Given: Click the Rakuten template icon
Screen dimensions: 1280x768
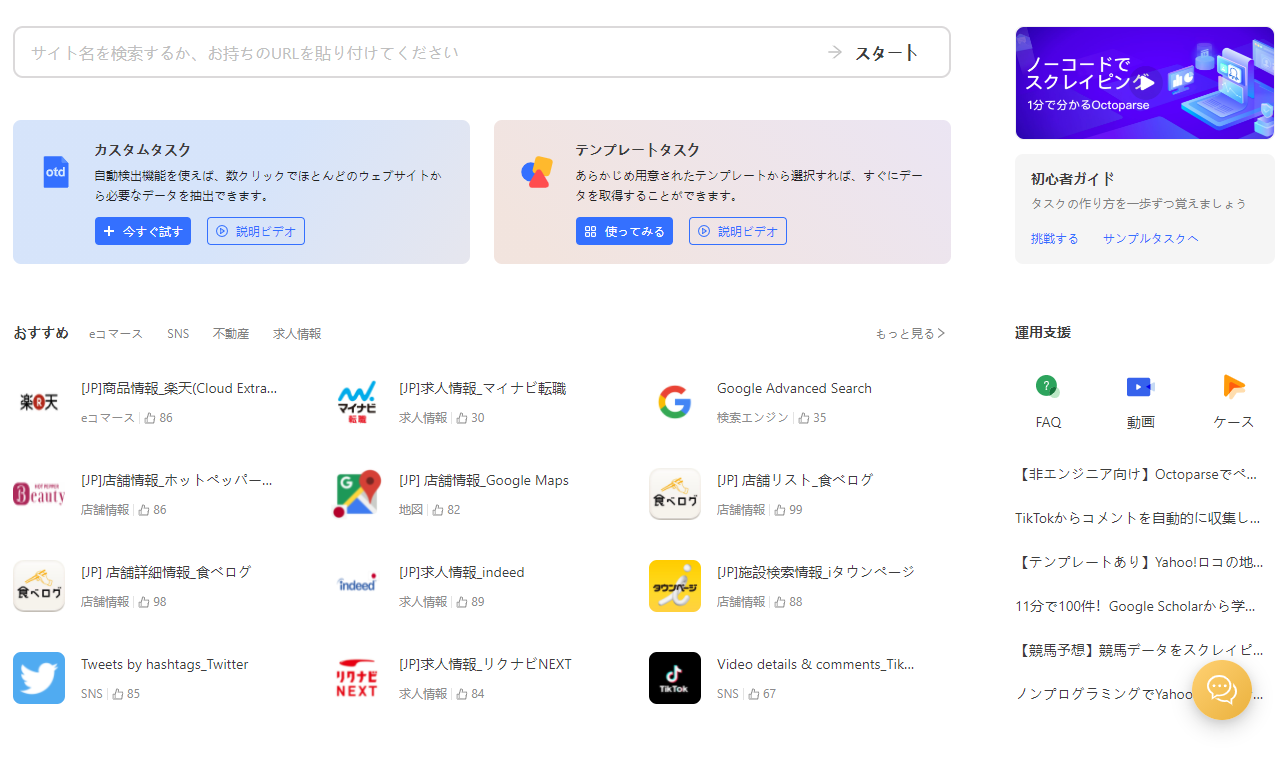Looking at the screenshot, I should click(39, 402).
